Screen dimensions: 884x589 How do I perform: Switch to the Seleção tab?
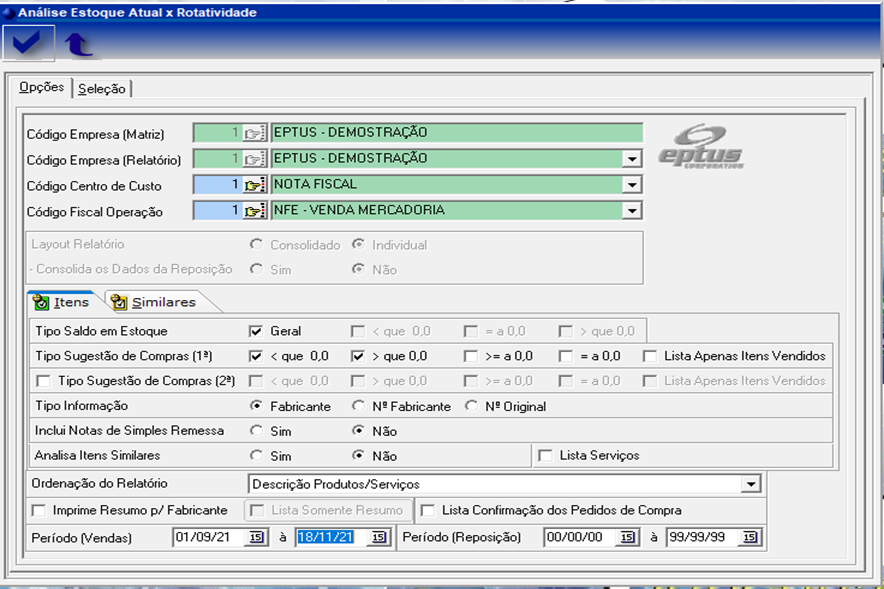(x=102, y=89)
